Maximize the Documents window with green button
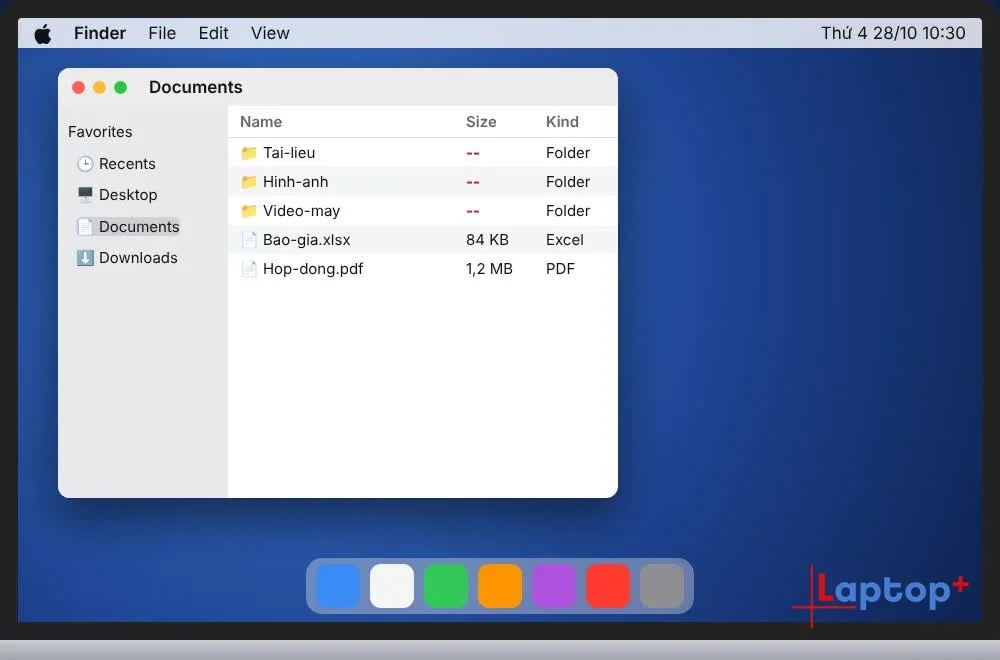Image resolution: width=1000 pixels, height=660 pixels. coord(121,87)
